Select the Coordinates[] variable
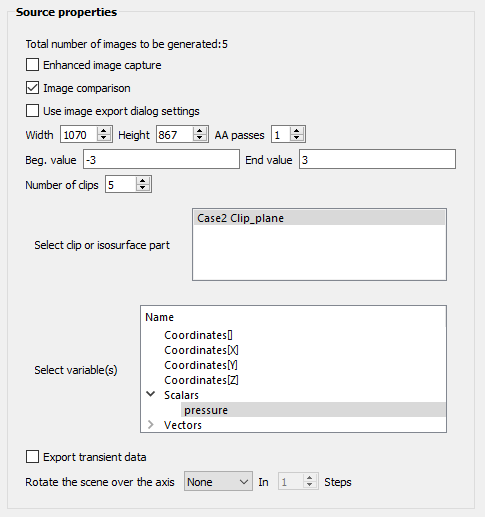 pos(198,335)
